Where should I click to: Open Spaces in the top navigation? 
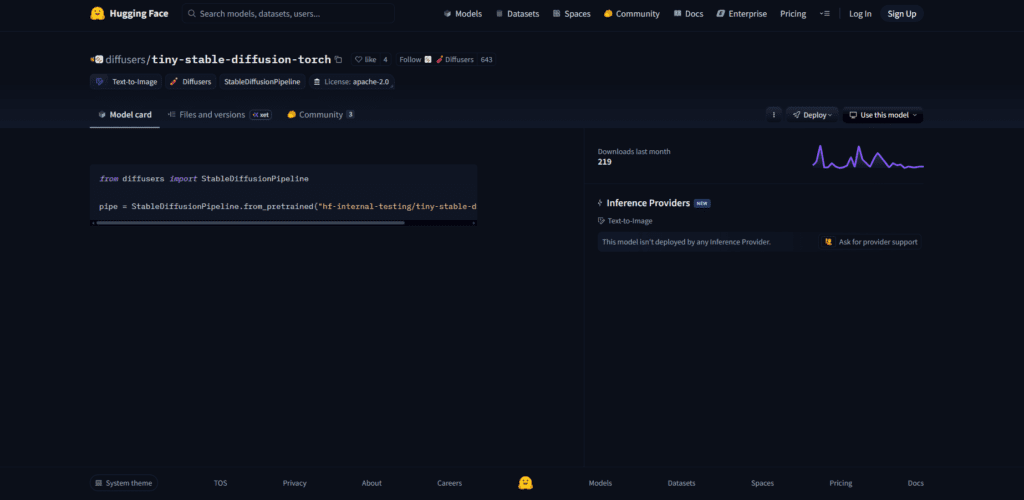[571, 14]
